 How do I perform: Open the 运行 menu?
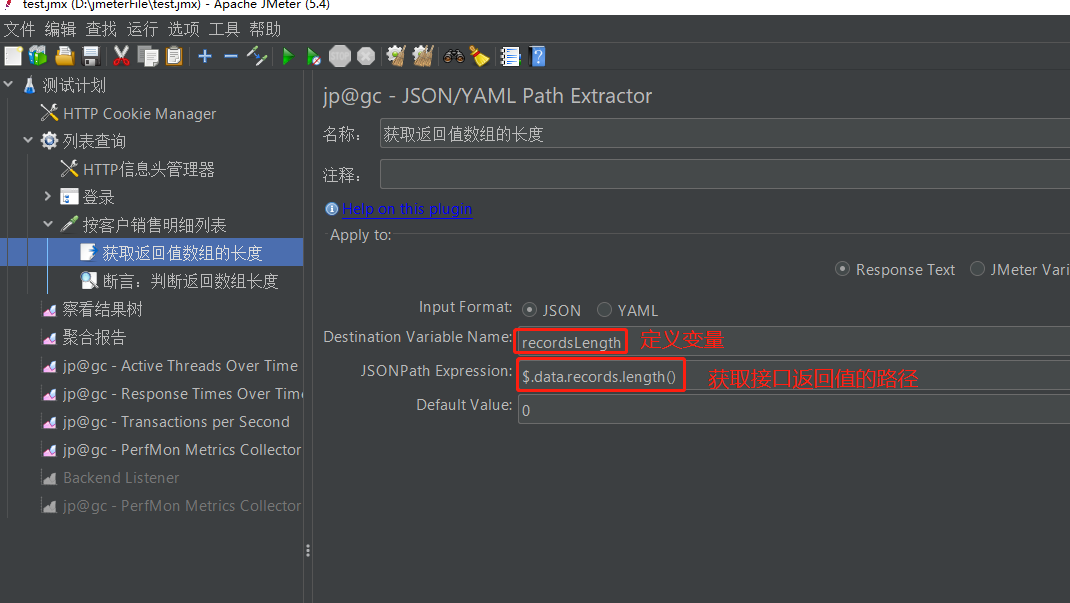[142, 29]
